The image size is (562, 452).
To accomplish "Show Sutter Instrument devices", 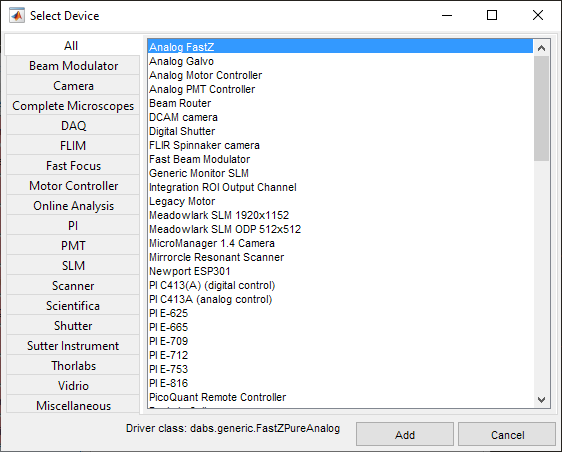I will point(73,346).
